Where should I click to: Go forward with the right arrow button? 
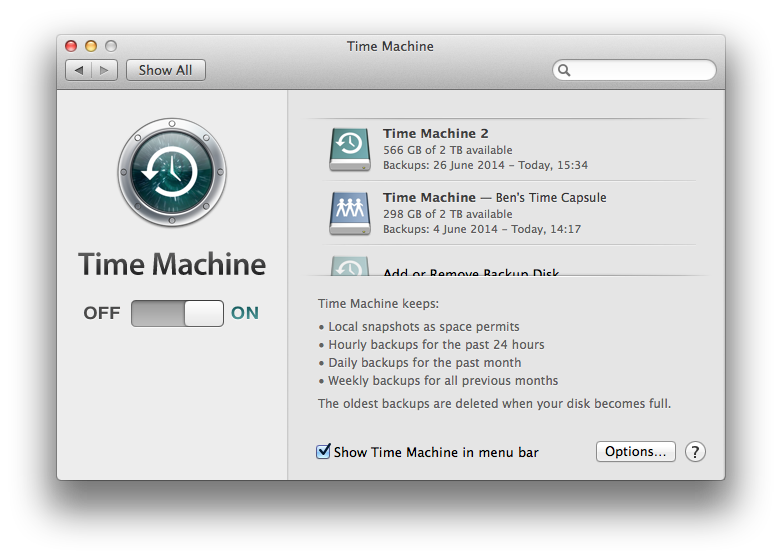(104, 70)
